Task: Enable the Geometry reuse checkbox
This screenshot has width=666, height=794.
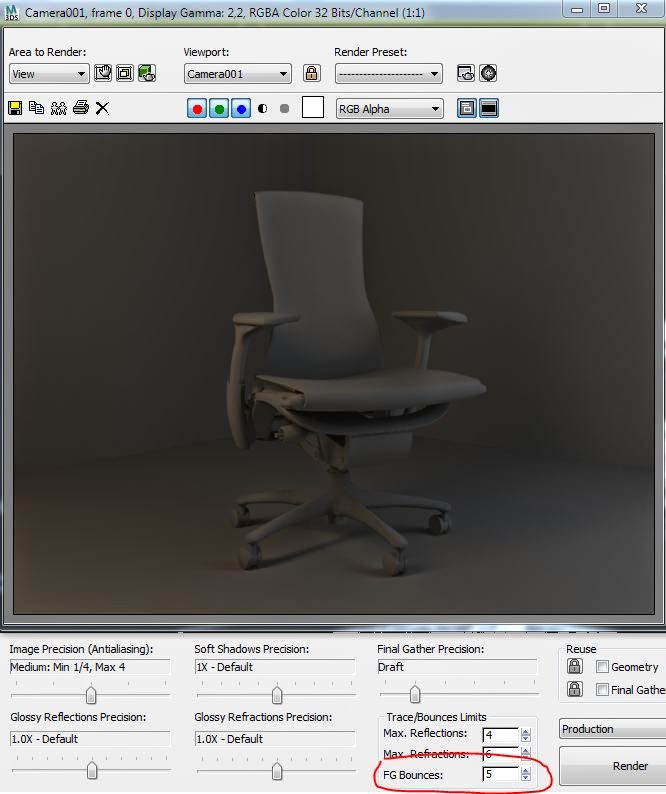Action: 602,666
